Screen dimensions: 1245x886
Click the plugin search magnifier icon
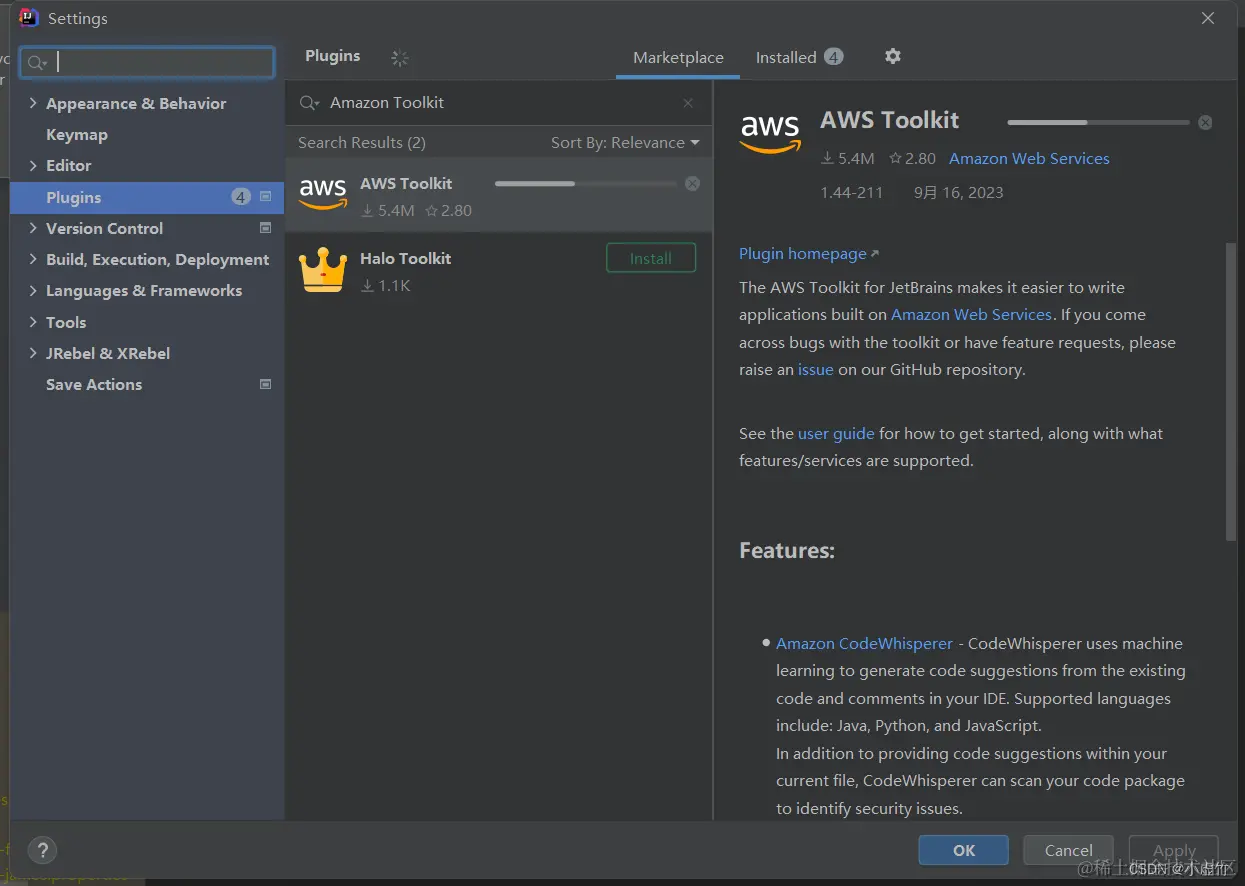(x=310, y=103)
